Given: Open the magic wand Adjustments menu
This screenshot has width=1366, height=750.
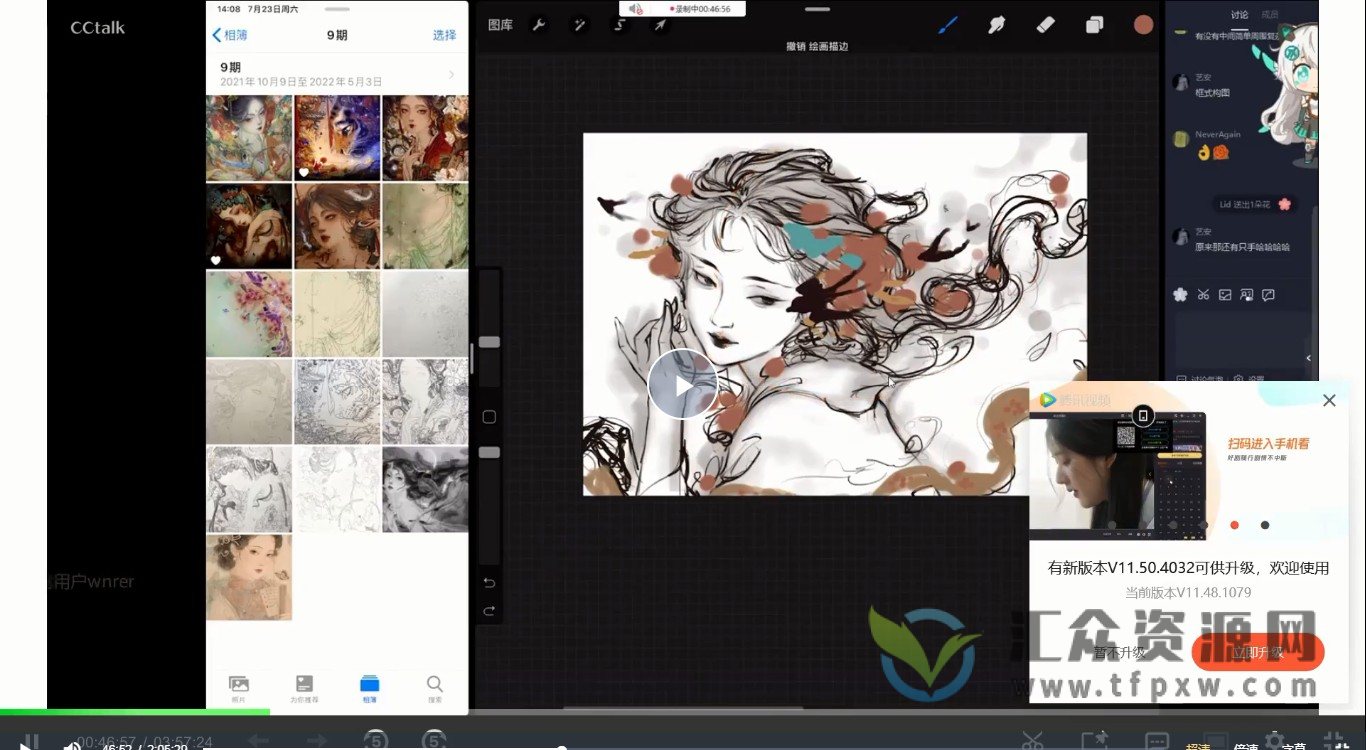Looking at the screenshot, I should [x=579, y=25].
